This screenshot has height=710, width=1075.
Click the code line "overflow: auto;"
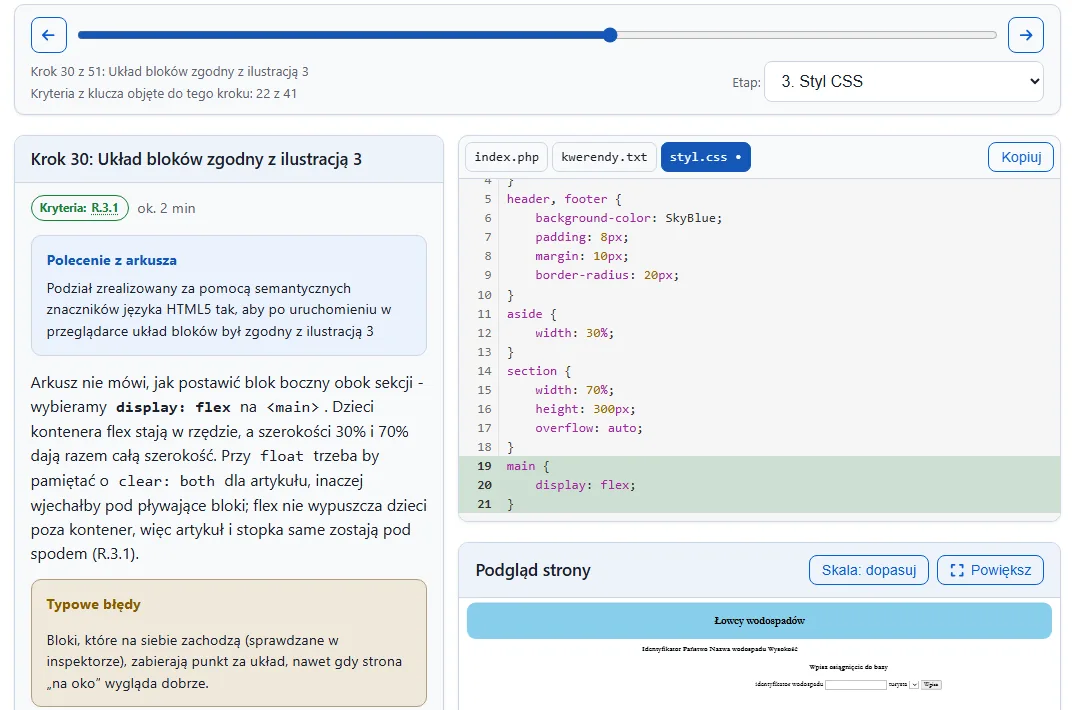click(588, 428)
